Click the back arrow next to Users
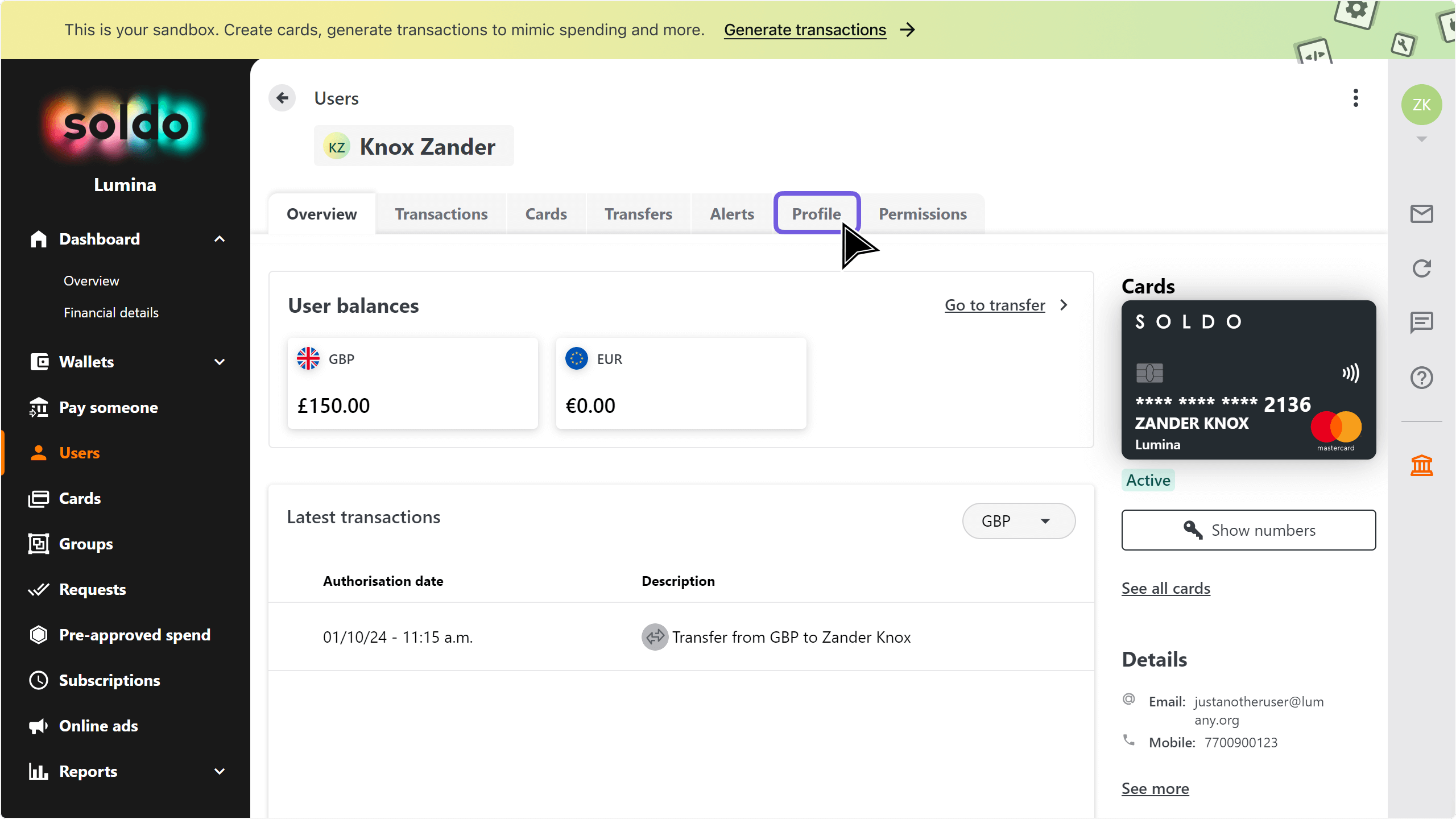The height and width of the screenshot is (819, 1456). [x=282, y=98]
